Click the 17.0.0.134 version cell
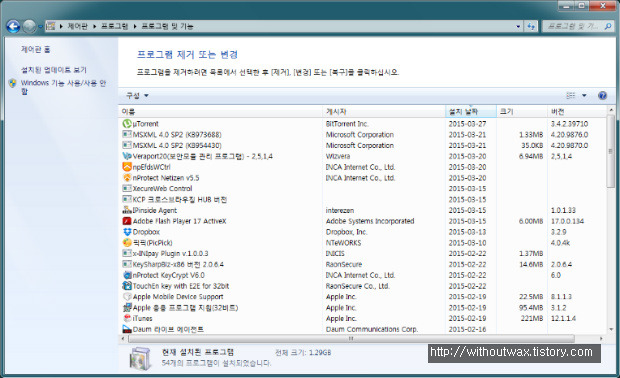Screen dimensions: 620x378 click(x=567, y=221)
